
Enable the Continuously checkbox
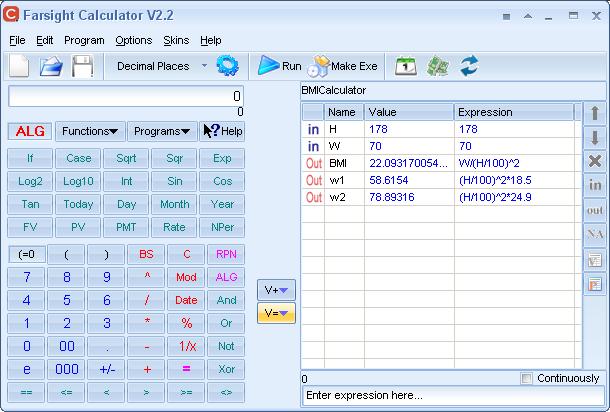point(526,378)
